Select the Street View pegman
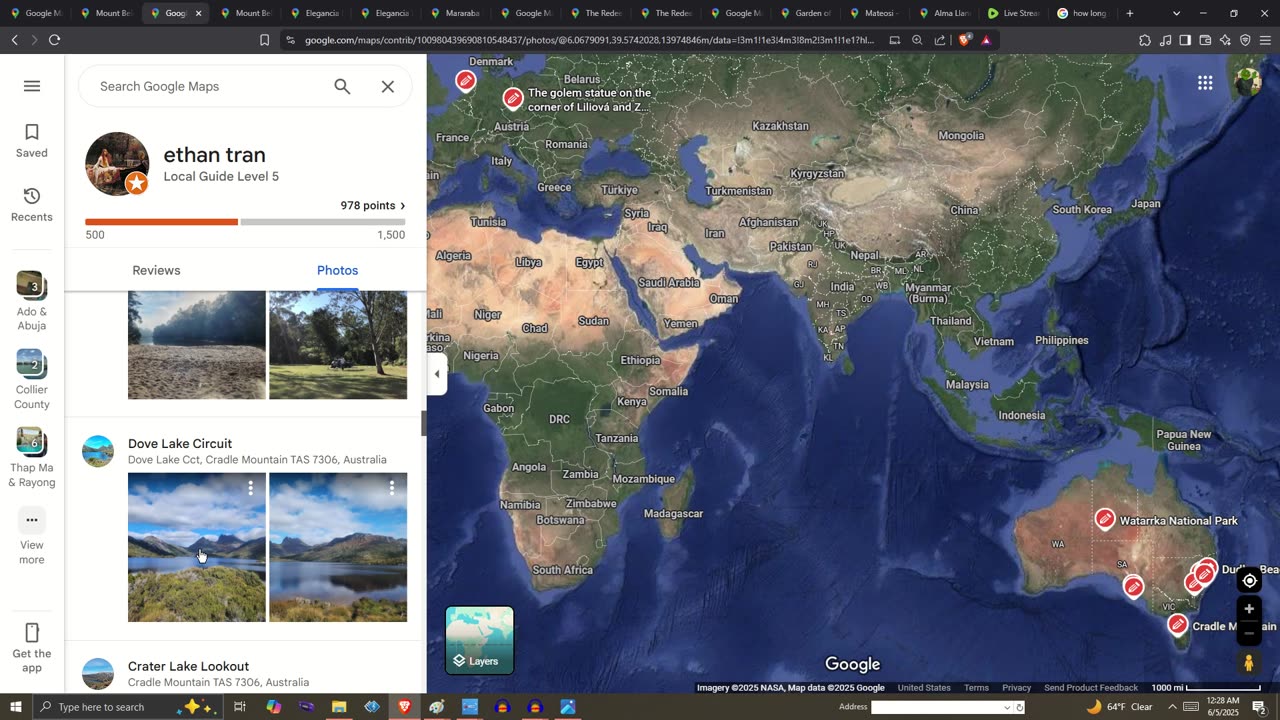 [x=1249, y=662]
